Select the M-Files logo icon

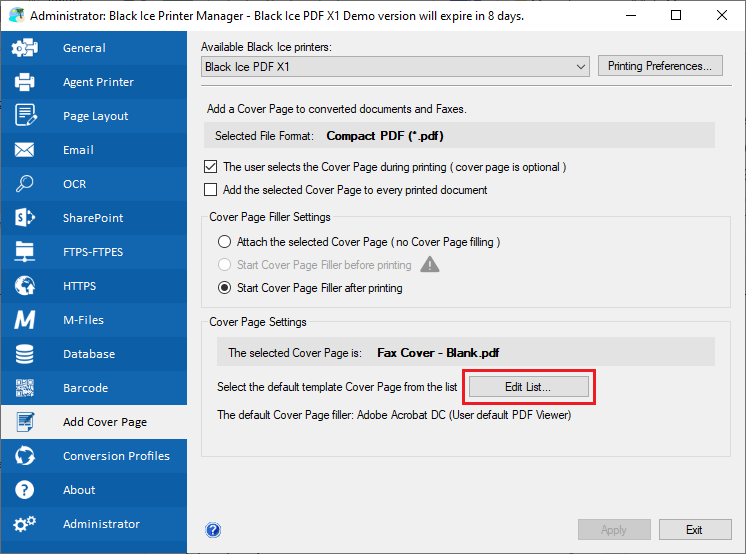click(25, 320)
